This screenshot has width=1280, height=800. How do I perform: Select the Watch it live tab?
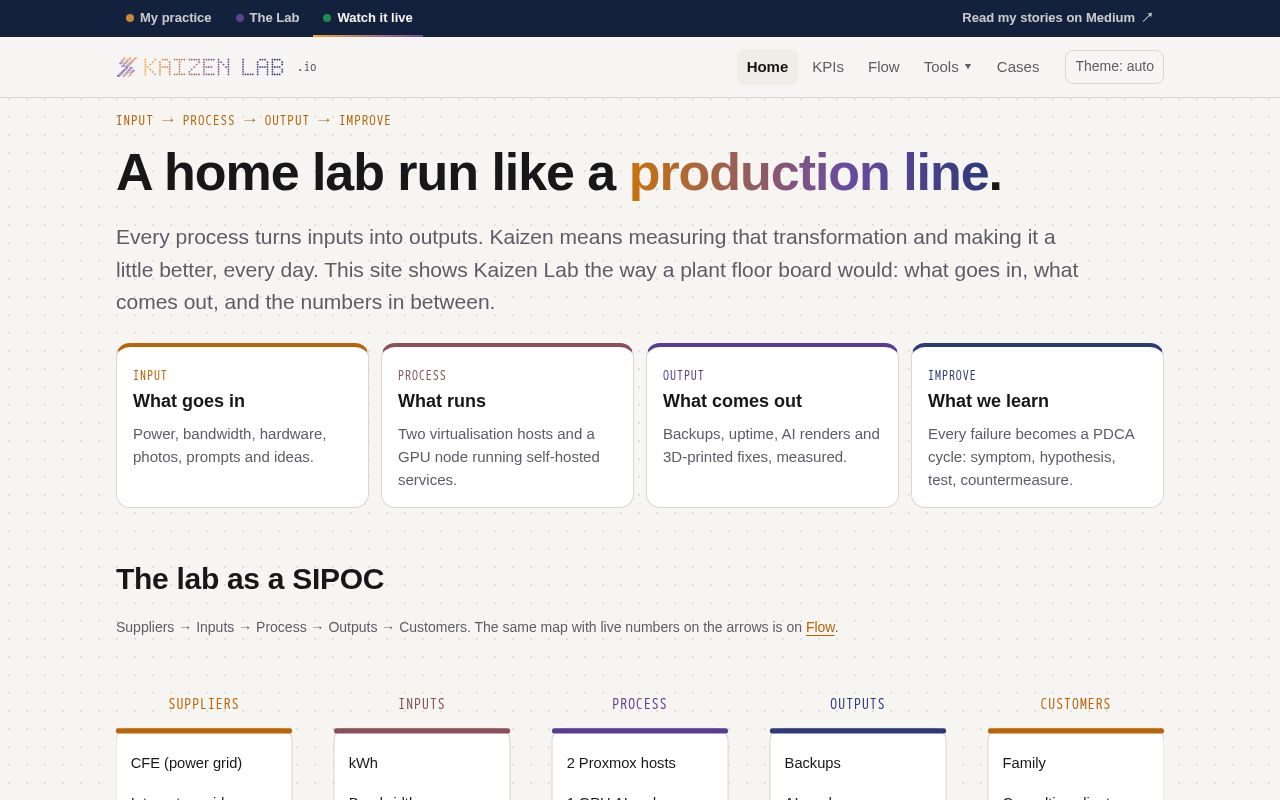367,17
